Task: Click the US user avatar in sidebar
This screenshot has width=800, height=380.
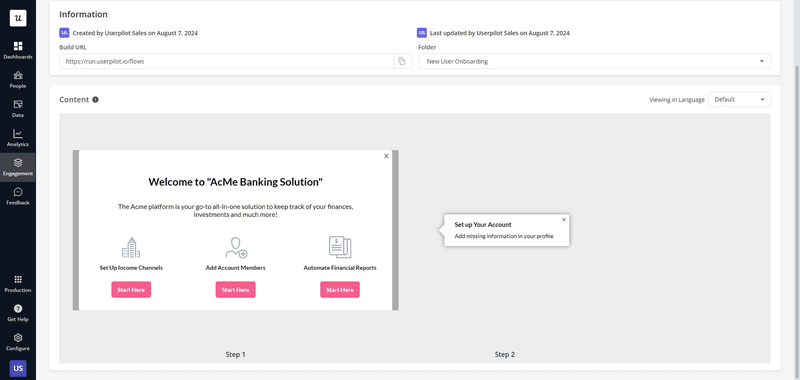Action: [18, 368]
